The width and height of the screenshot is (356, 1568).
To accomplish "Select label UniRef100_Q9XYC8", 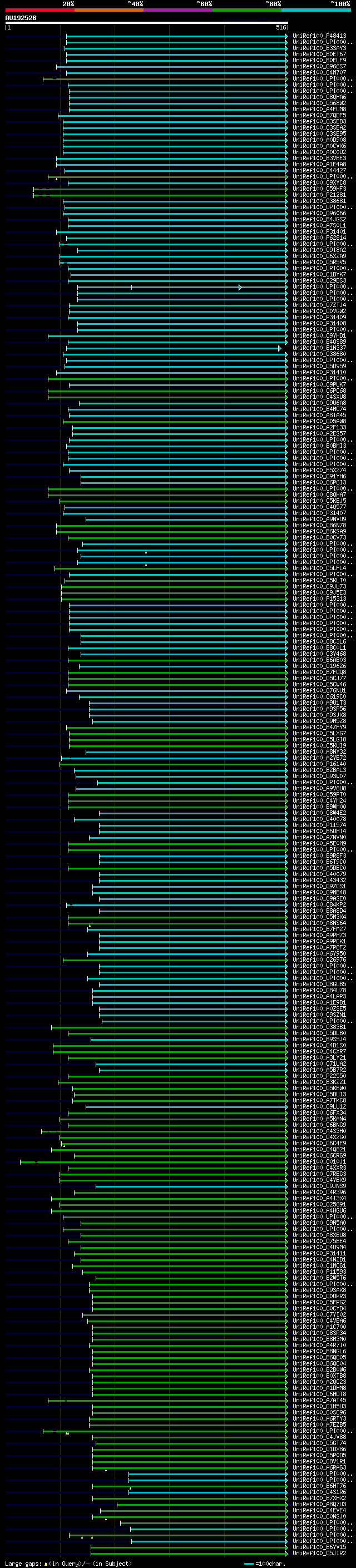I will tap(319, 182).
